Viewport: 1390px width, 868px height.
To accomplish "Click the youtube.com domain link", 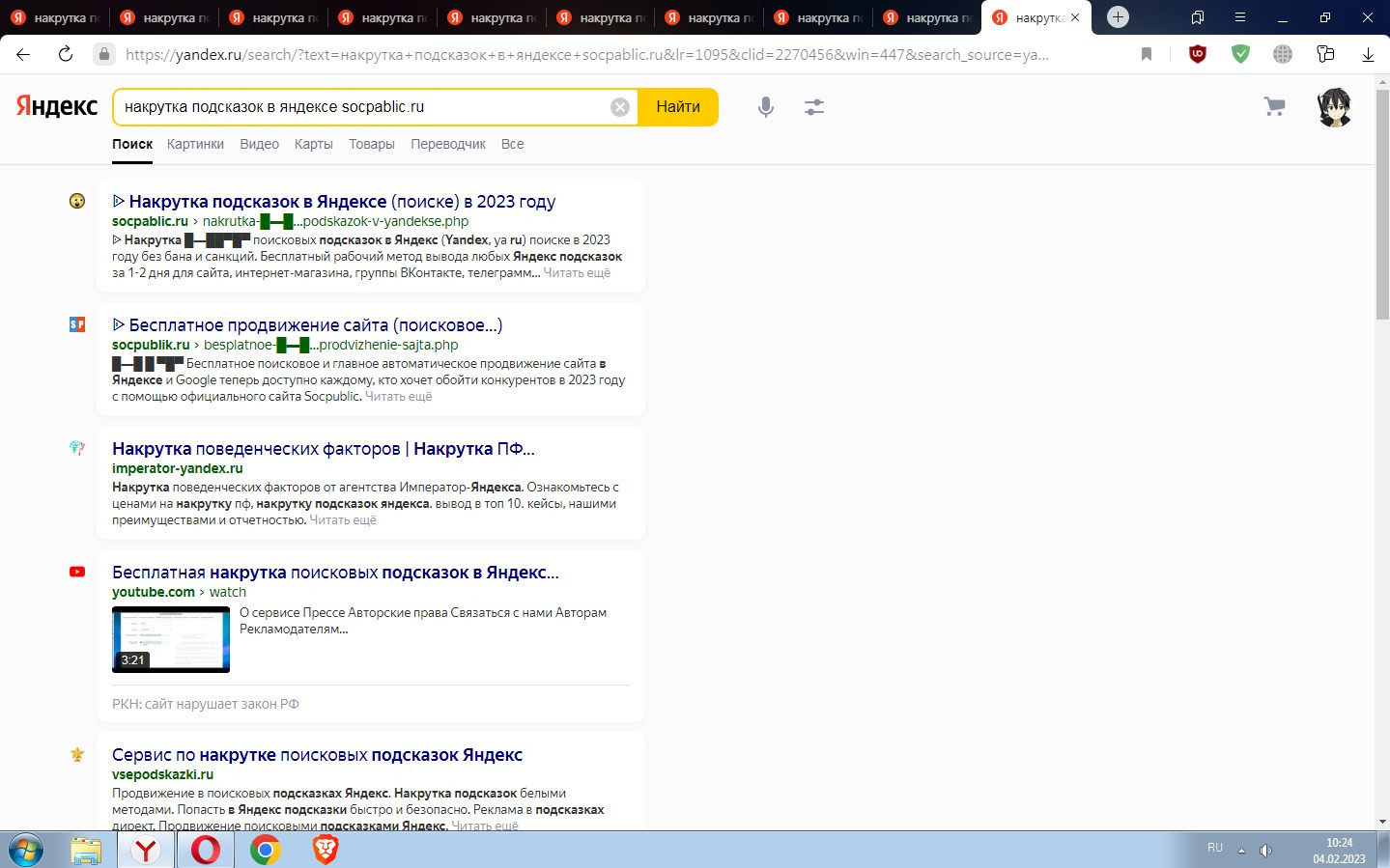I will (x=154, y=592).
